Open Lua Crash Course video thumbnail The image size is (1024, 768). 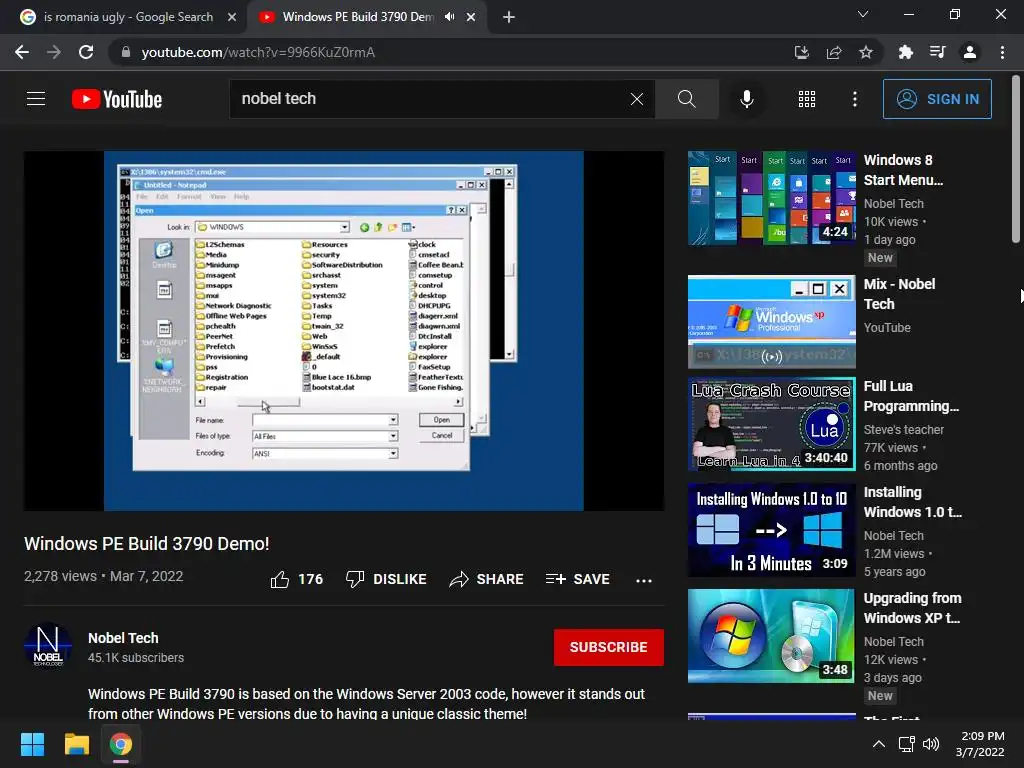[771, 424]
